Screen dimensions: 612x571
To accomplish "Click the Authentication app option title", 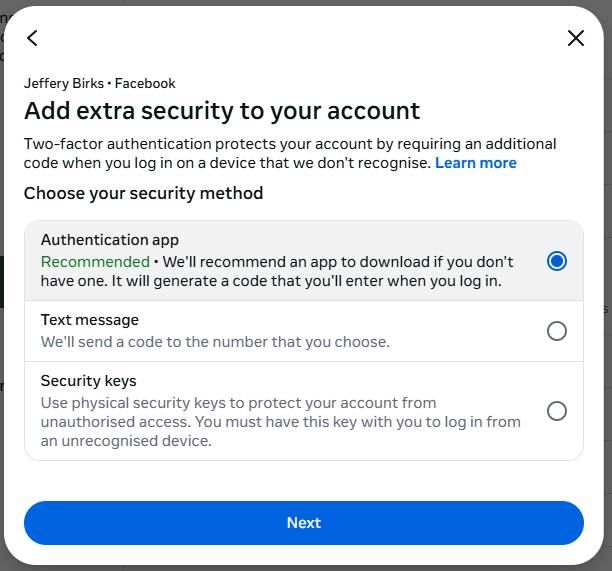I will pos(110,240).
